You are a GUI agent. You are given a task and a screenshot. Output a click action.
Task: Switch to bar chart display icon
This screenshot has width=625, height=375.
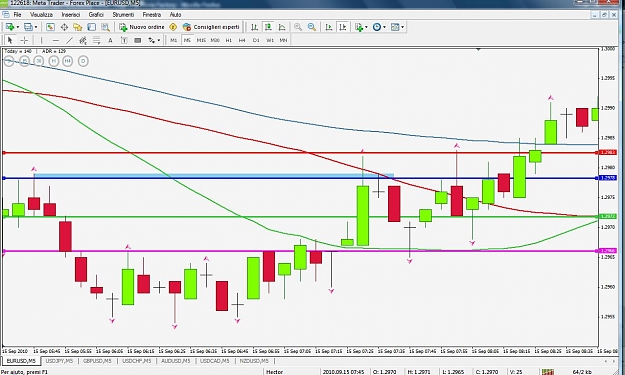254,27
